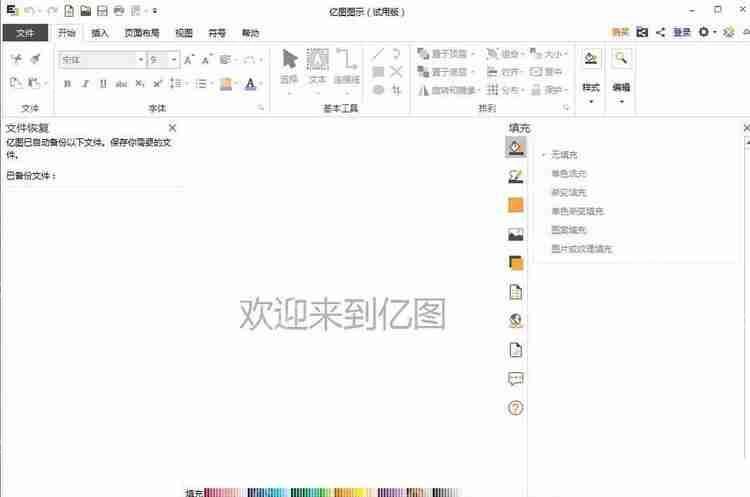Click the New document icon in title bar

[x=69, y=11]
